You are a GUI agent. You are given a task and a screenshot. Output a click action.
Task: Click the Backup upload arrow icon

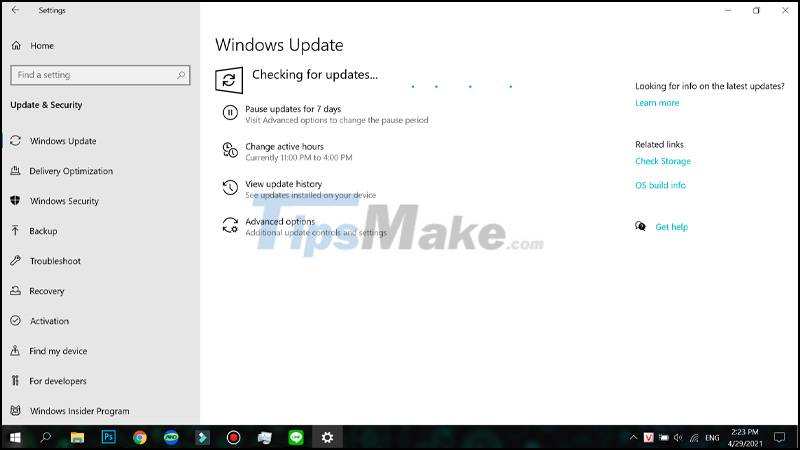tap(15, 231)
